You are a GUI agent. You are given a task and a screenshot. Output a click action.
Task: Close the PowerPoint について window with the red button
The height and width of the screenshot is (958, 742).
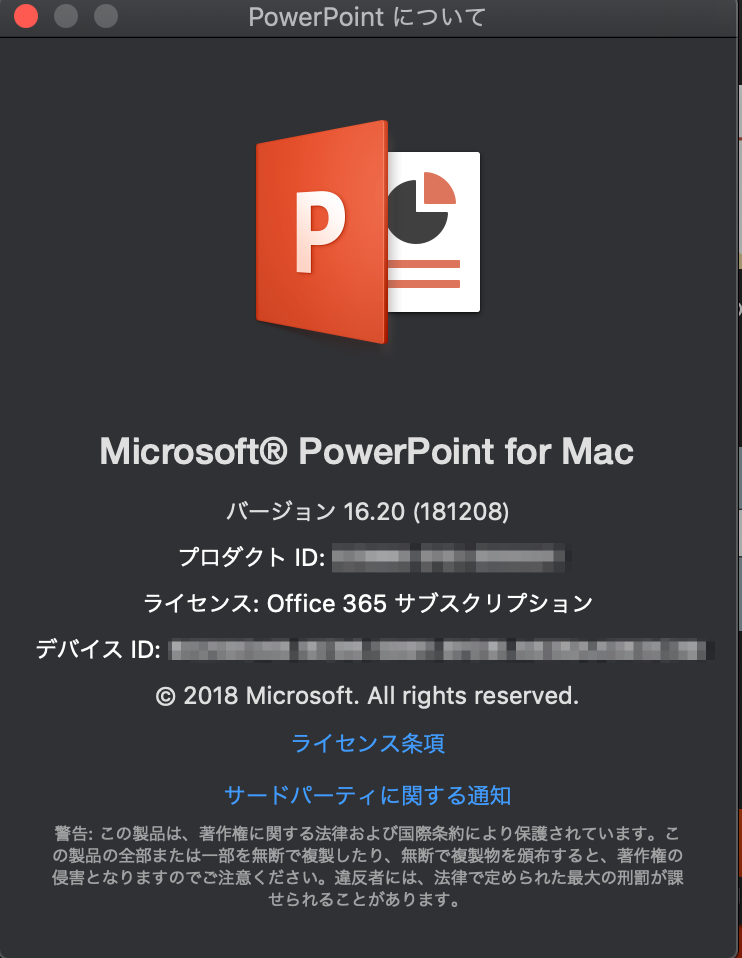(26, 16)
